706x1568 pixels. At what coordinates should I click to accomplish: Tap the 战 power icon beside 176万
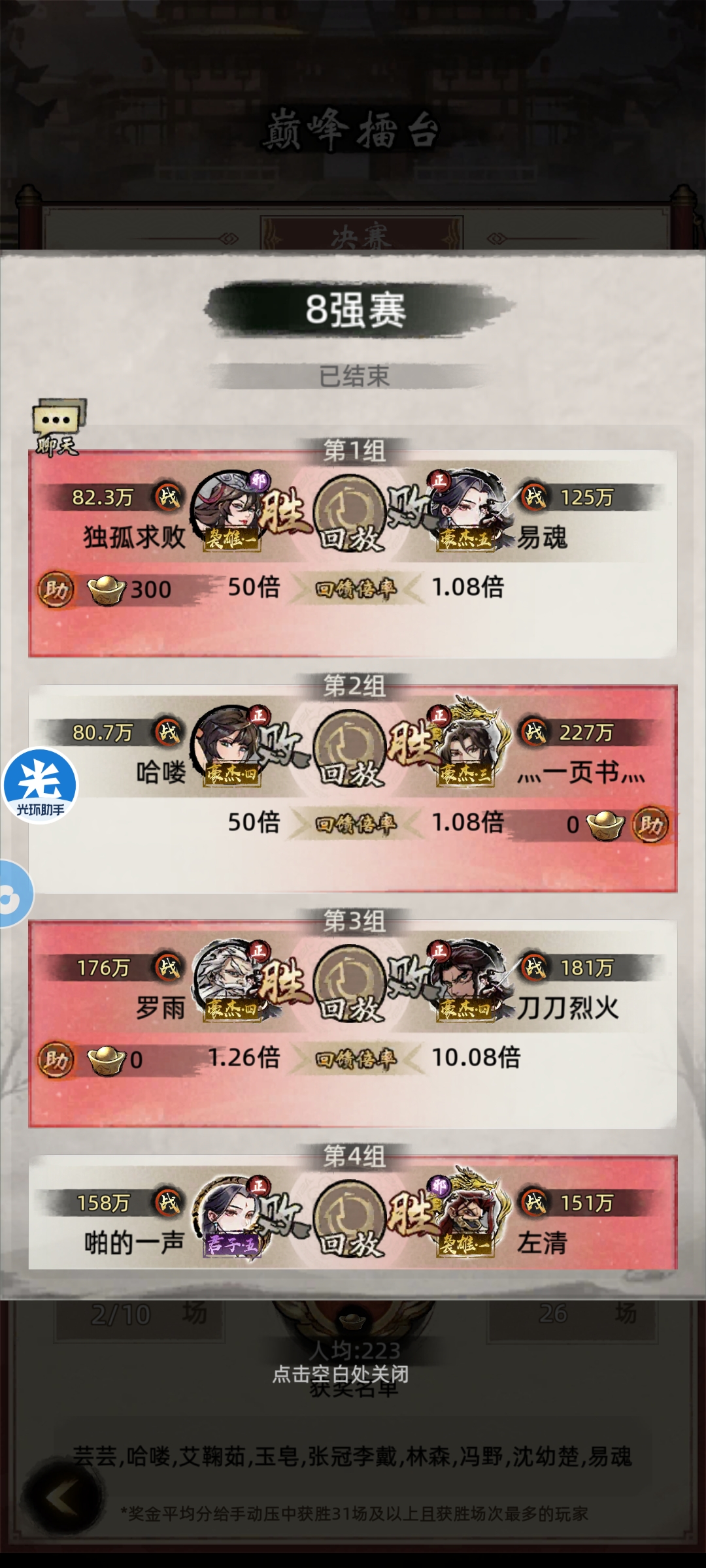(x=169, y=968)
